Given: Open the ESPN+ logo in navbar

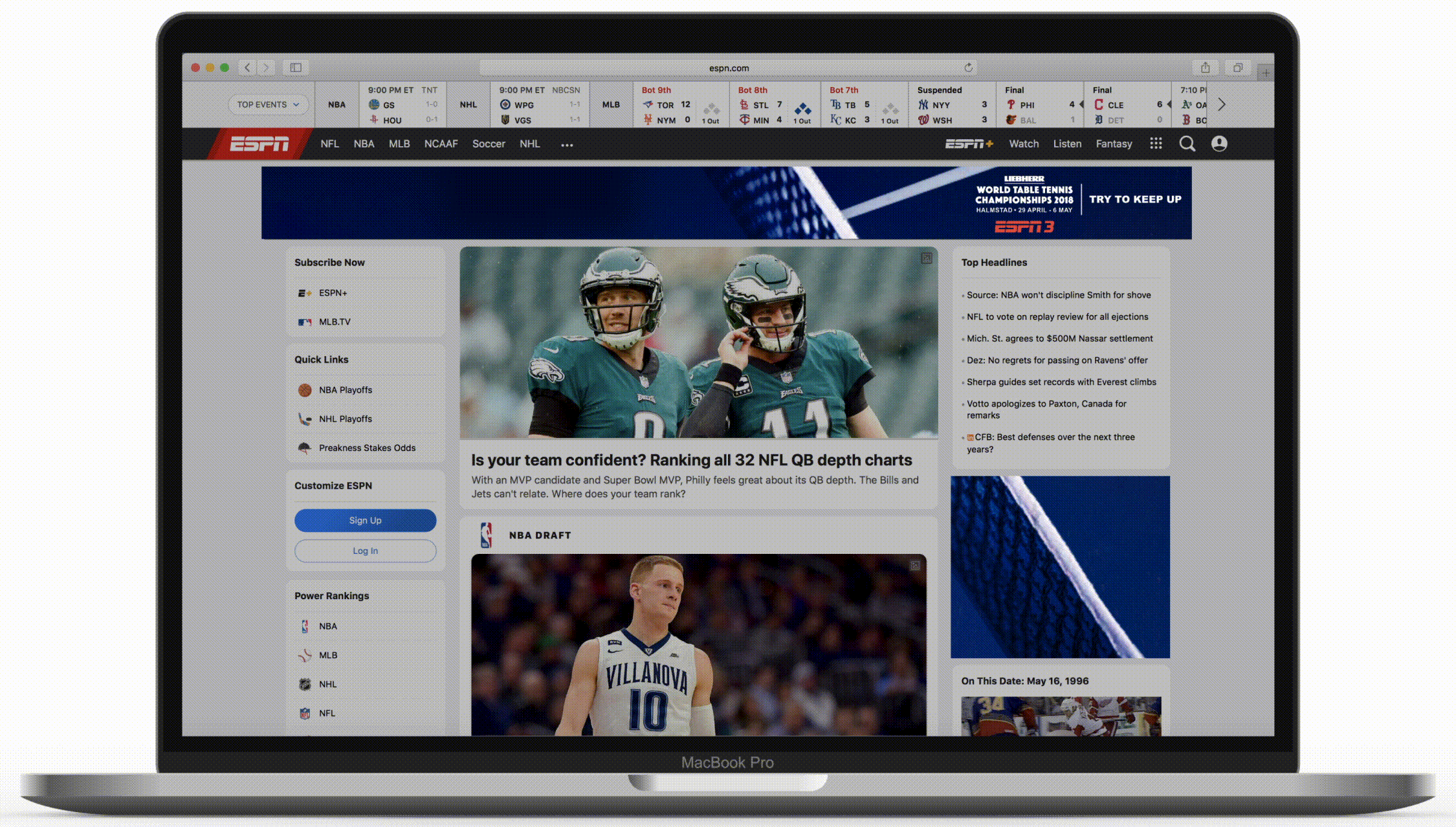Looking at the screenshot, I should pos(969,144).
